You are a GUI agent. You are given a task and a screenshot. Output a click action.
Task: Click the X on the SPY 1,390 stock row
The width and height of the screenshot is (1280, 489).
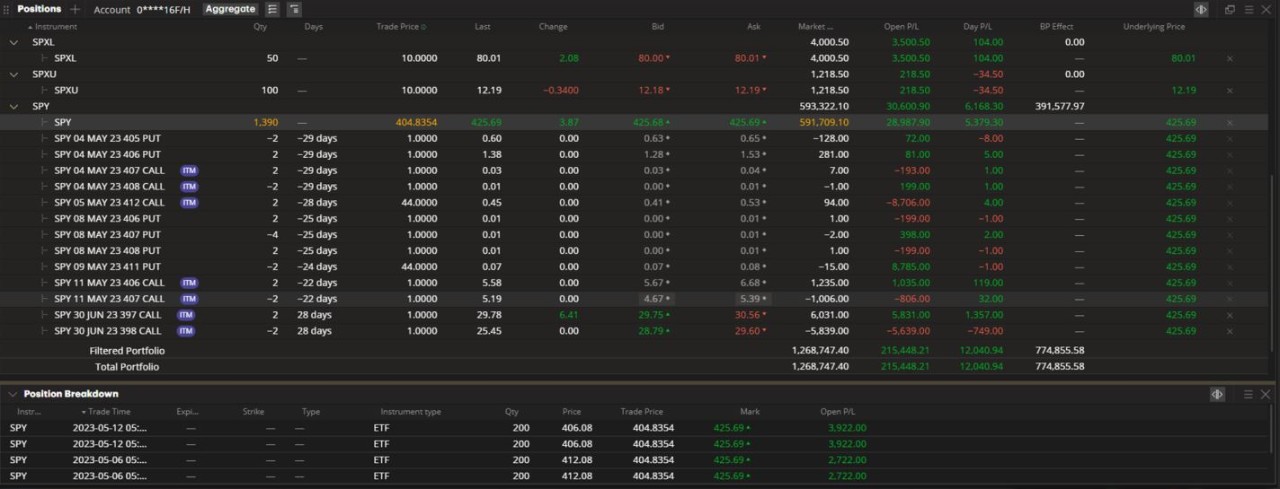pyautogui.click(x=1230, y=123)
